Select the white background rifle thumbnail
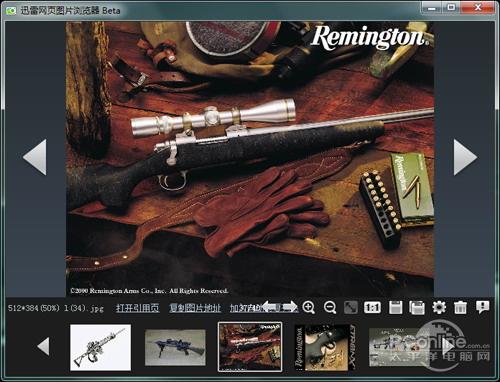 point(100,347)
